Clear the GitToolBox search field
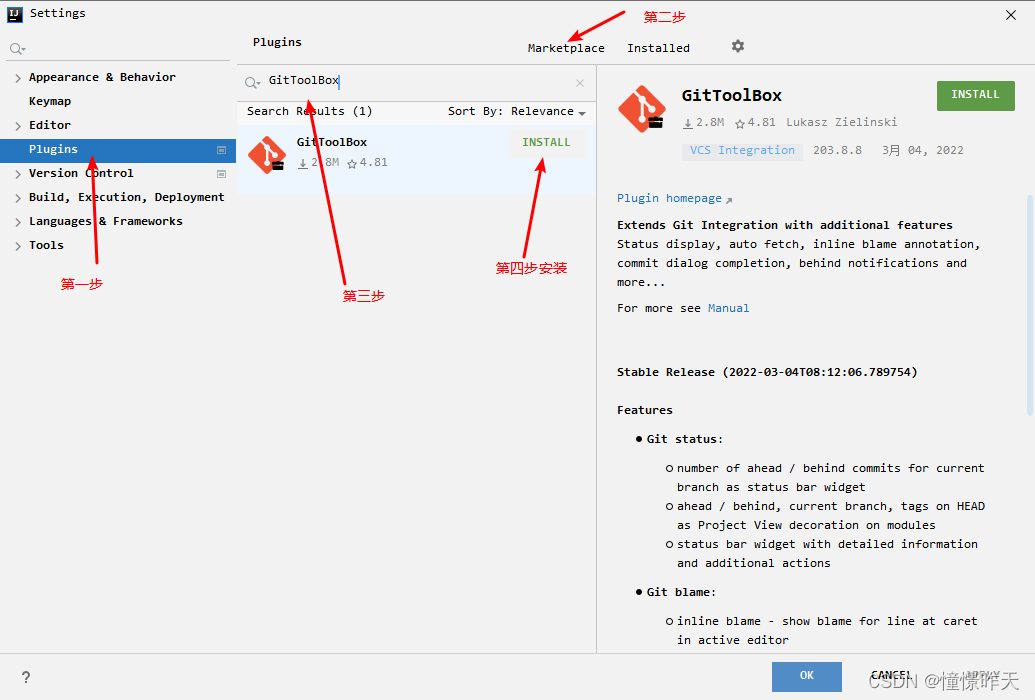Viewport: 1035px width, 700px height. (x=580, y=83)
